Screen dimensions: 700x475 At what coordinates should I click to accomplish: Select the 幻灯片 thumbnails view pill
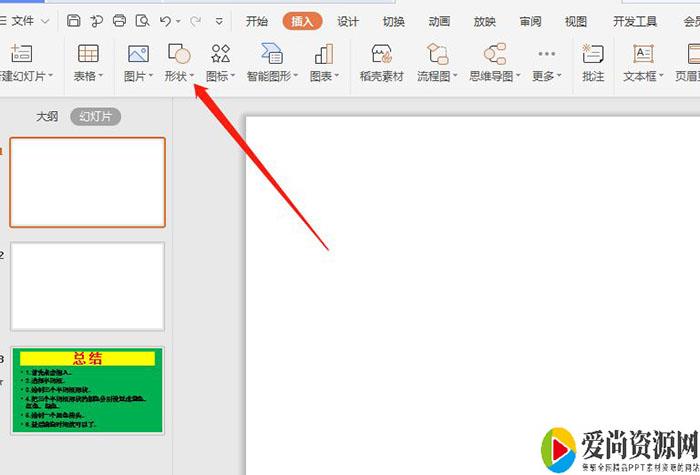coord(96,117)
